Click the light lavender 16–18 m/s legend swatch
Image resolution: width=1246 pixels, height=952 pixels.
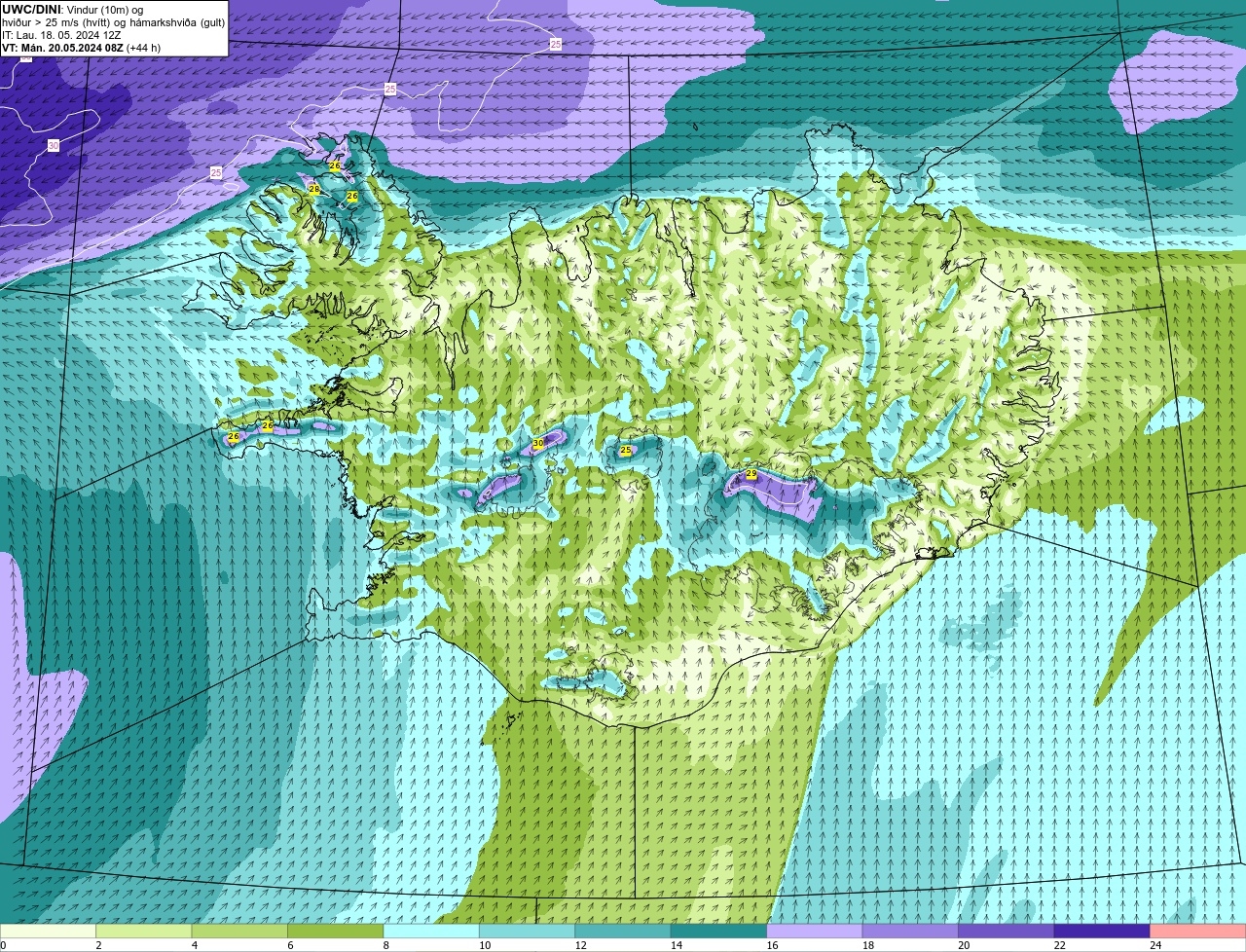coord(815,932)
